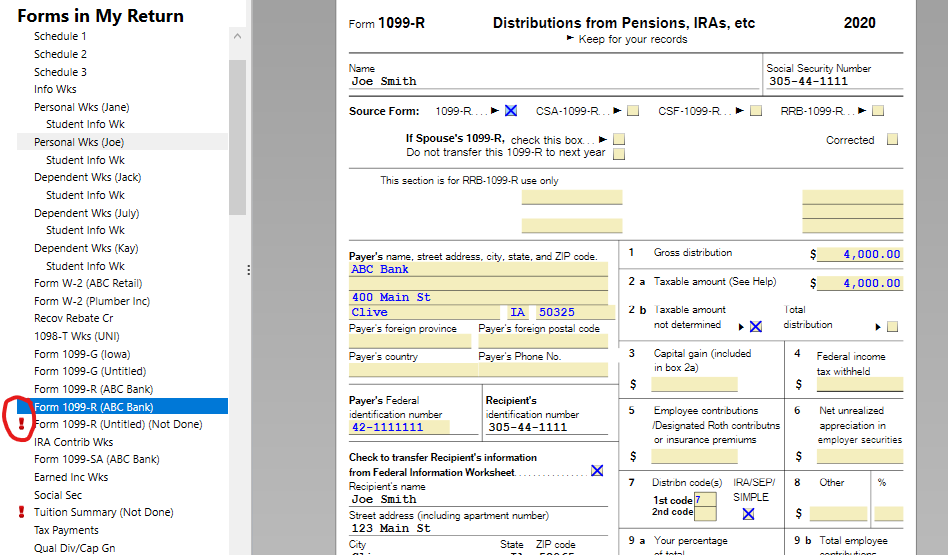This screenshot has height=555, width=948.
Task: Click Taxable amount box 2a field
Action: pyautogui.click(x=860, y=284)
